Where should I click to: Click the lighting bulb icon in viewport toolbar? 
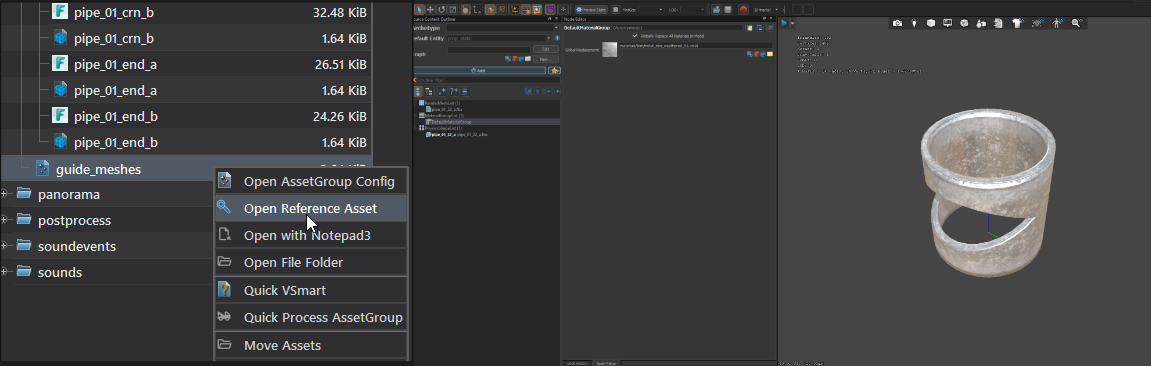914,23
